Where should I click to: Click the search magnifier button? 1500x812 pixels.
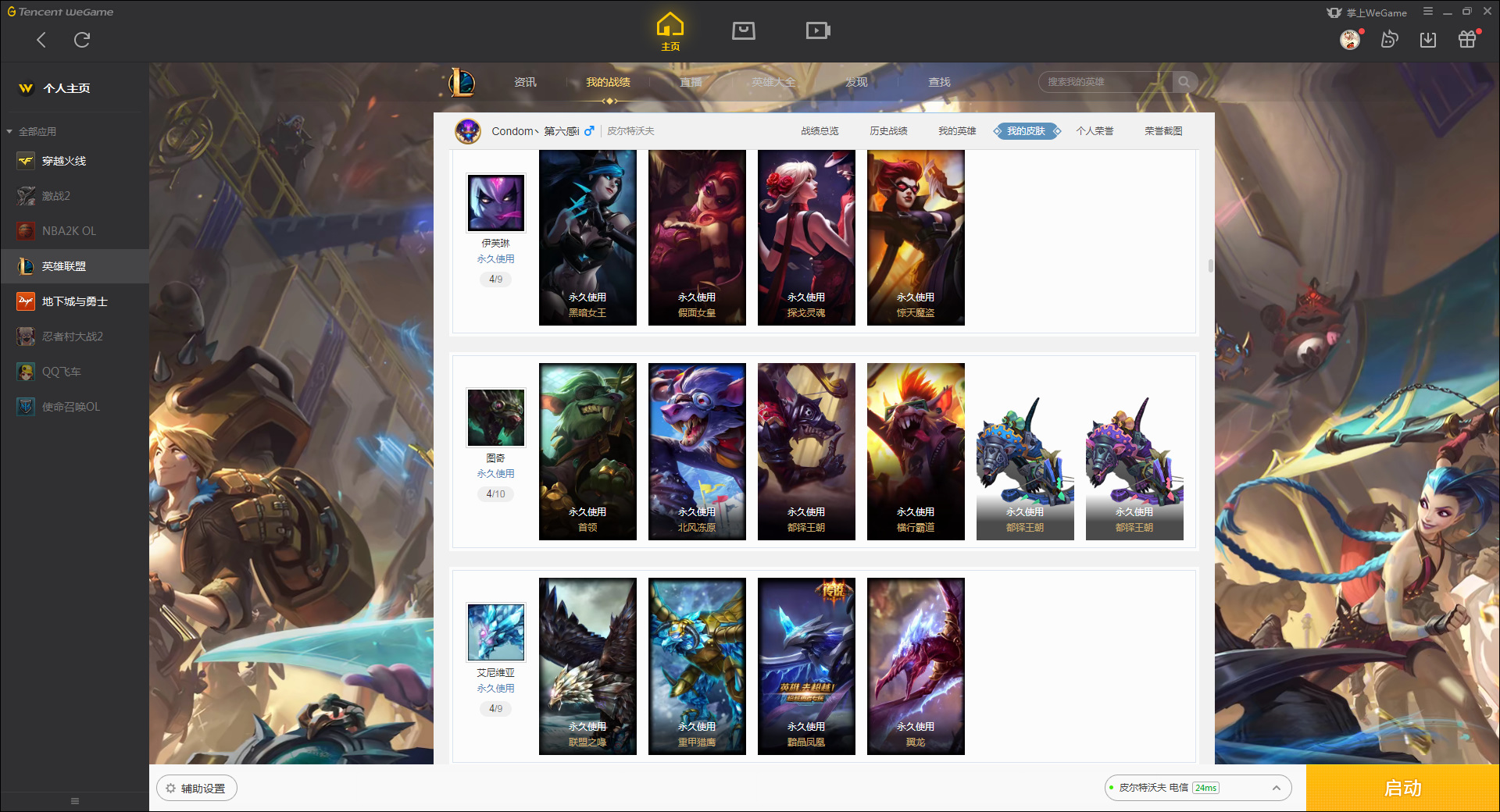click(x=1184, y=82)
